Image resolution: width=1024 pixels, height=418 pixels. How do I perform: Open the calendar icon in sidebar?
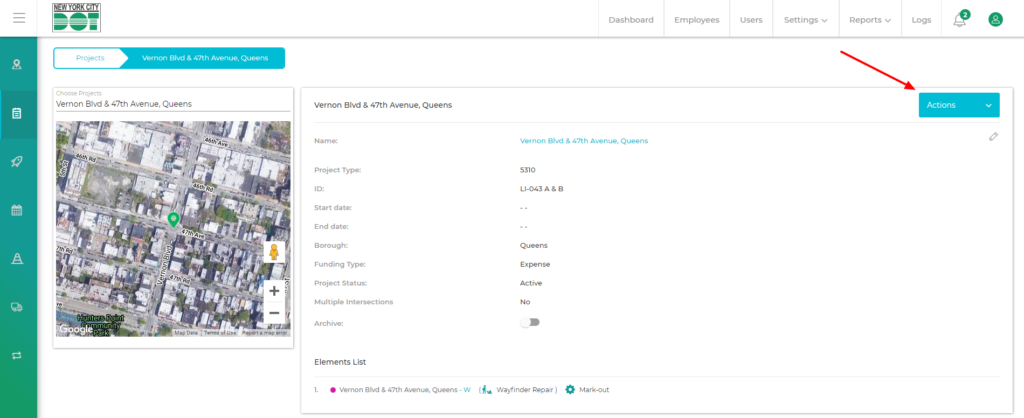17,210
